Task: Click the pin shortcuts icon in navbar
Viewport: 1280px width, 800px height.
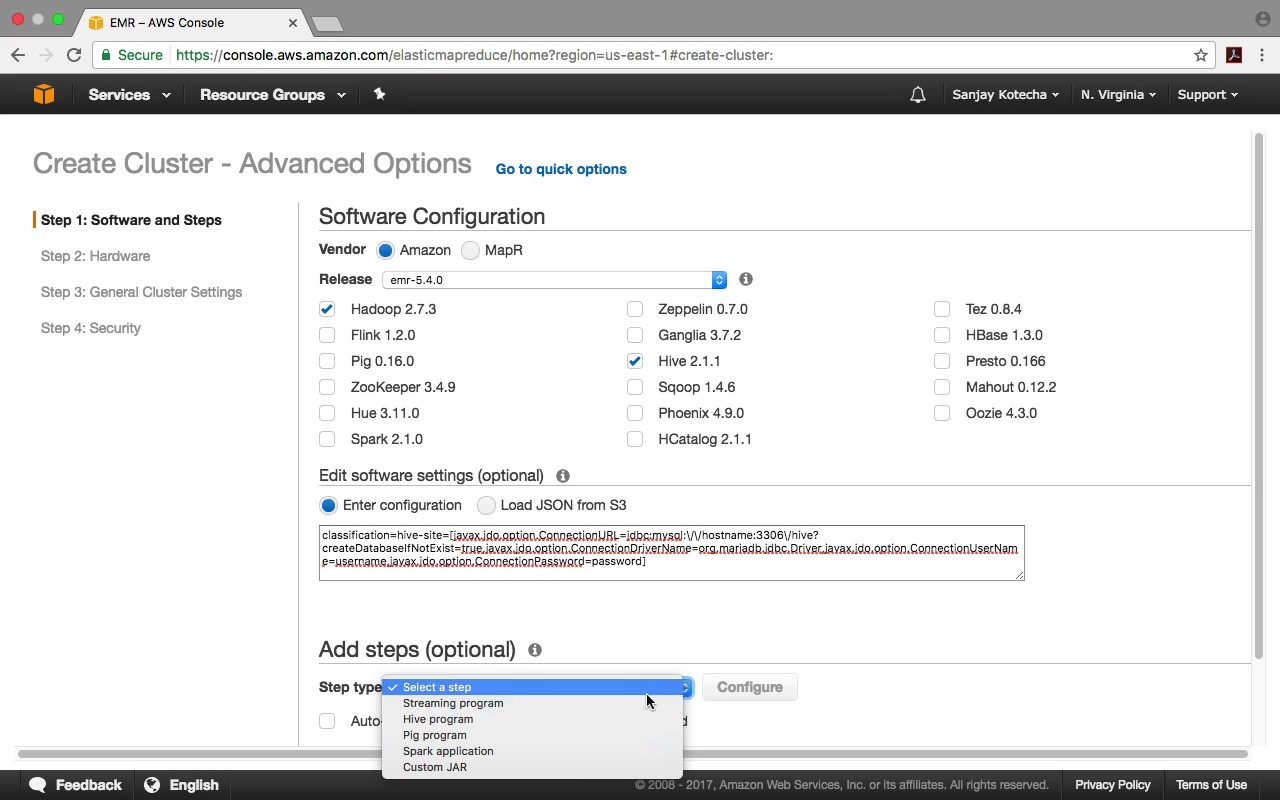Action: (379, 94)
